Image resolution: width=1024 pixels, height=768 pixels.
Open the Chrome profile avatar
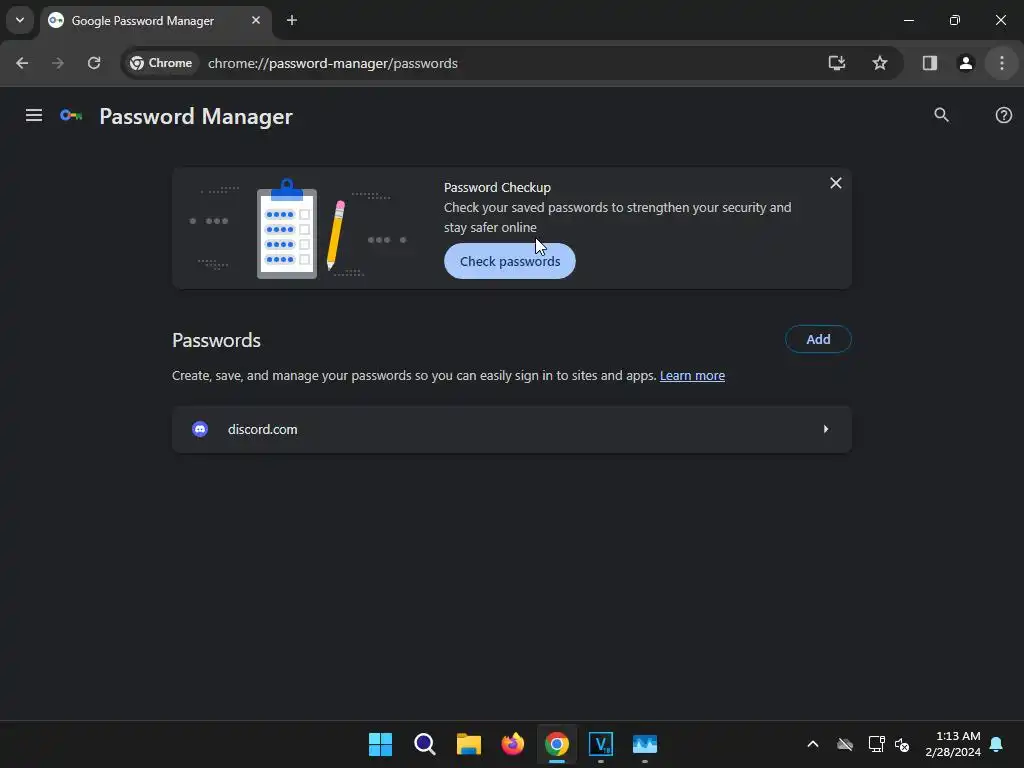tap(965, 63)
